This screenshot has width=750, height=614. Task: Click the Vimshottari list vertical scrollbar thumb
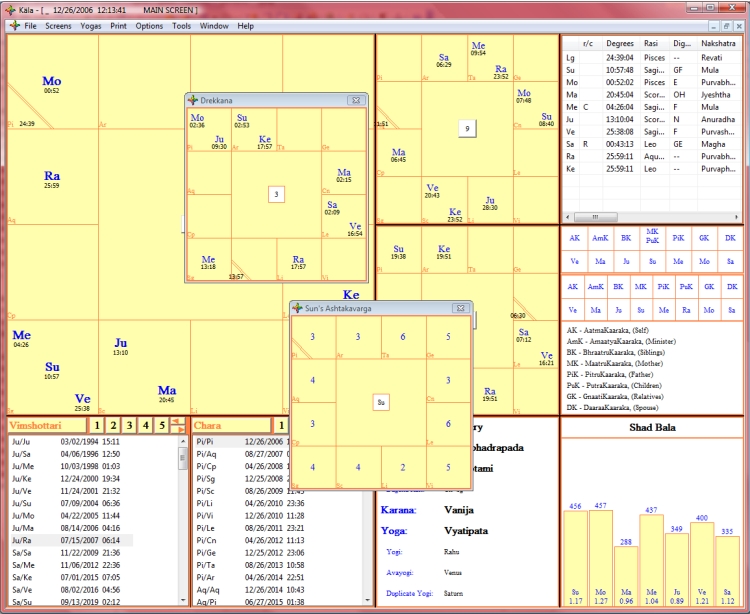point(183,459)
